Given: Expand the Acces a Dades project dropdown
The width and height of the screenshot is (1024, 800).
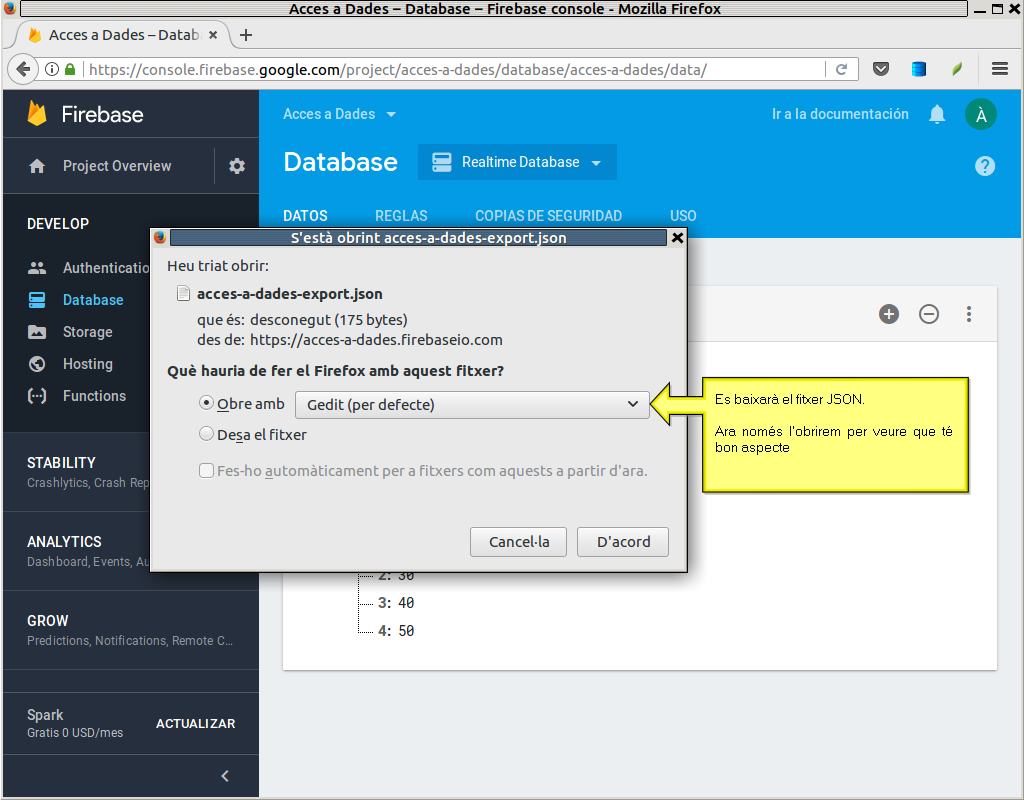Looking at the screenshot, I should click(x=340, y=114).
